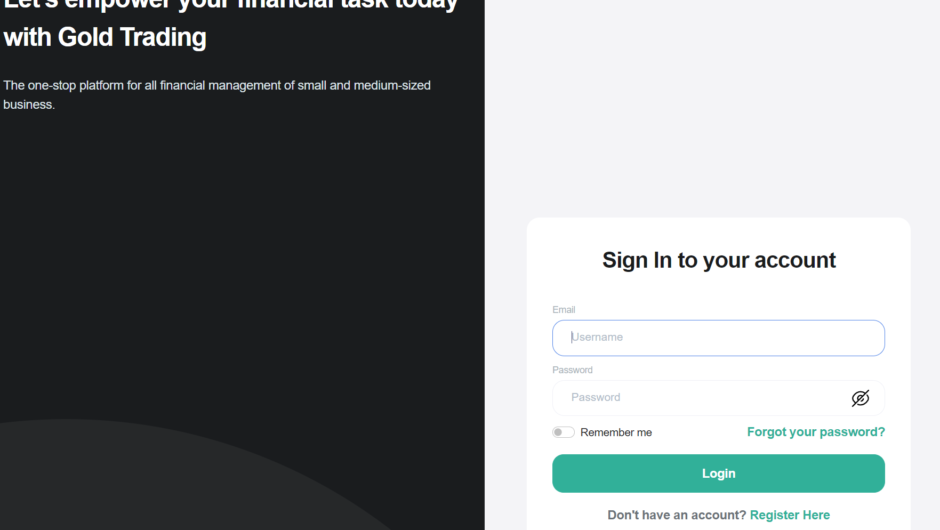
Task: Open the Forgot your password link
Action: (815, 432)
